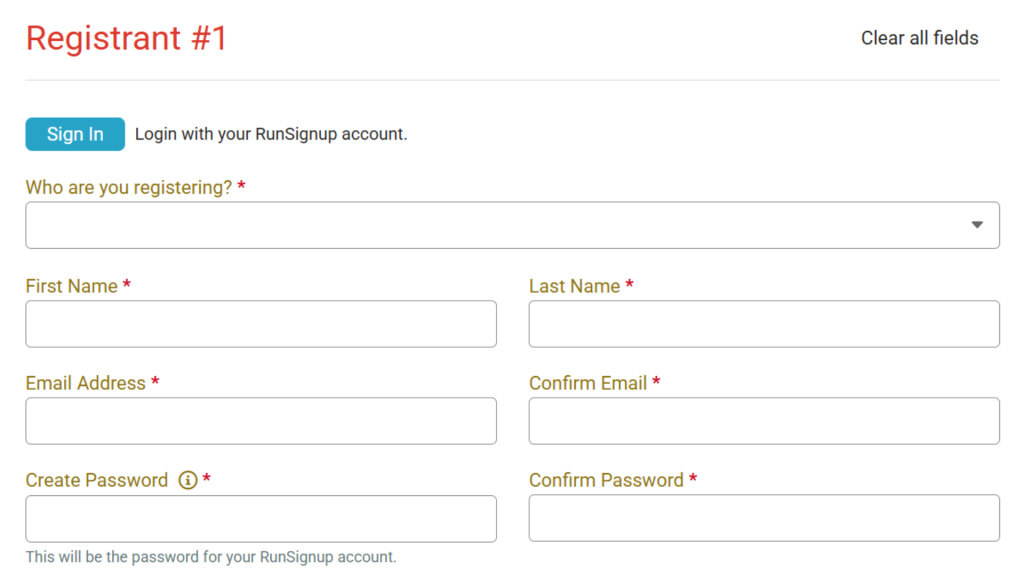The height and width of the screenshot is (576, 1024).
Task: Click the RunSignup password helper text
Action: (x=211, y=557)
